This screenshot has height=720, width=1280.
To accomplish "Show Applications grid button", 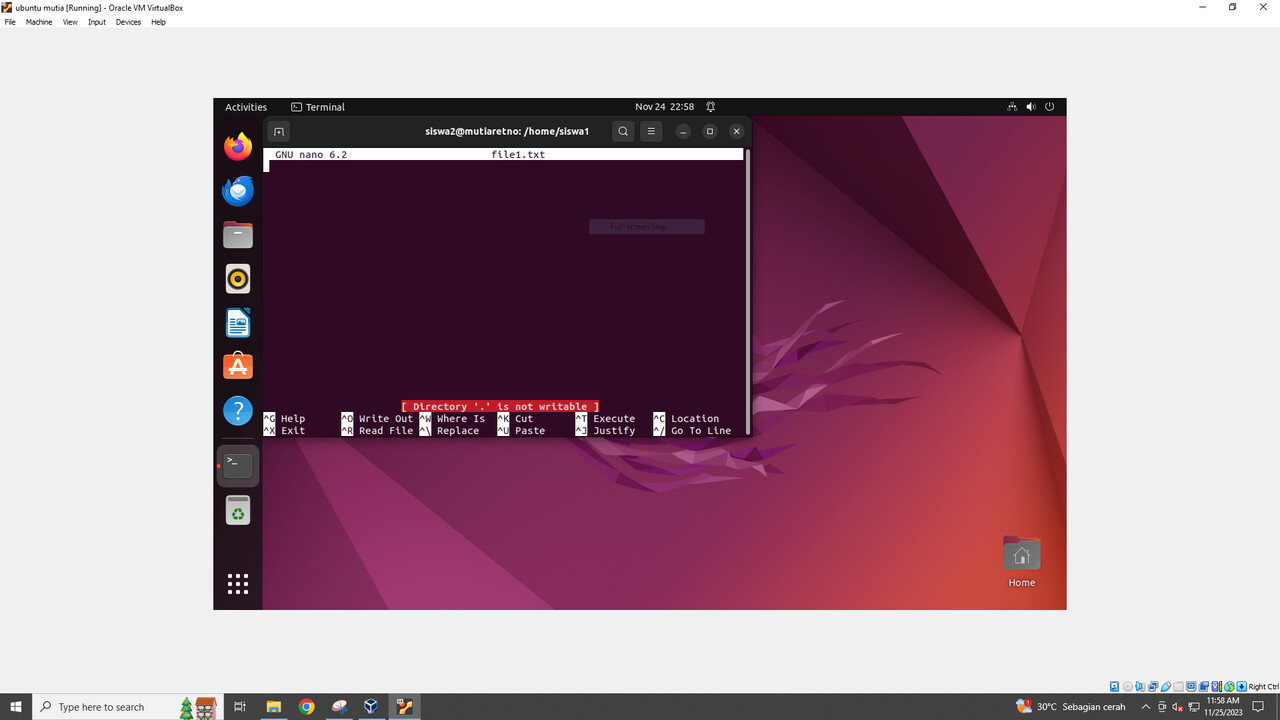I will (238, 584).
